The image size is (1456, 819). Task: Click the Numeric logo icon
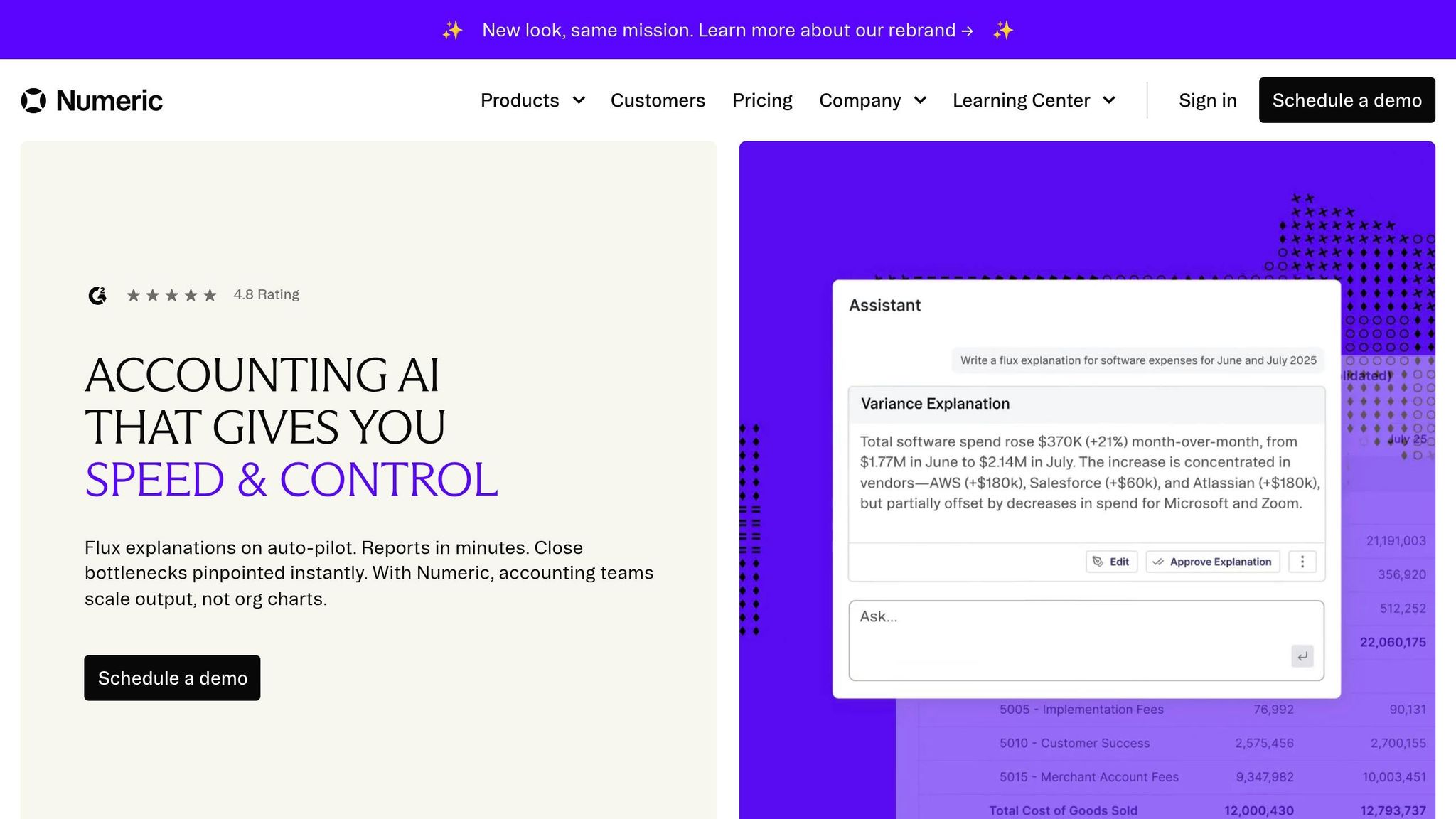tap(33, 100)
